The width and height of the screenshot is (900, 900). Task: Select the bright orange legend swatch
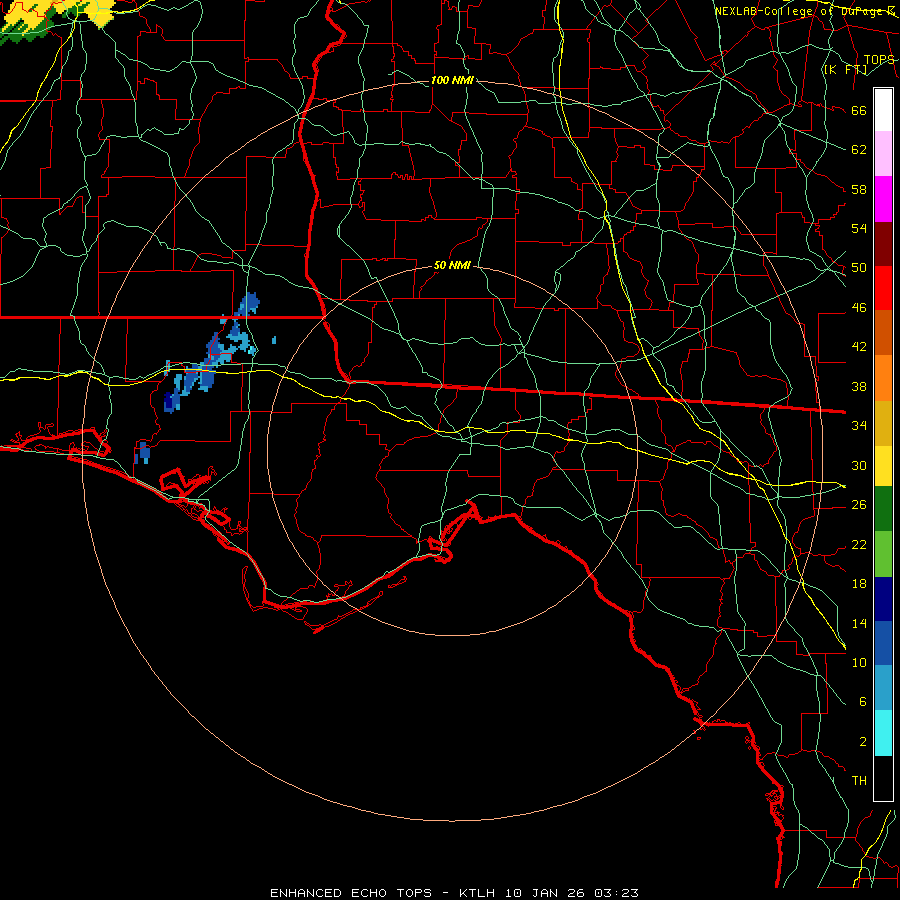tap(883, 378)
